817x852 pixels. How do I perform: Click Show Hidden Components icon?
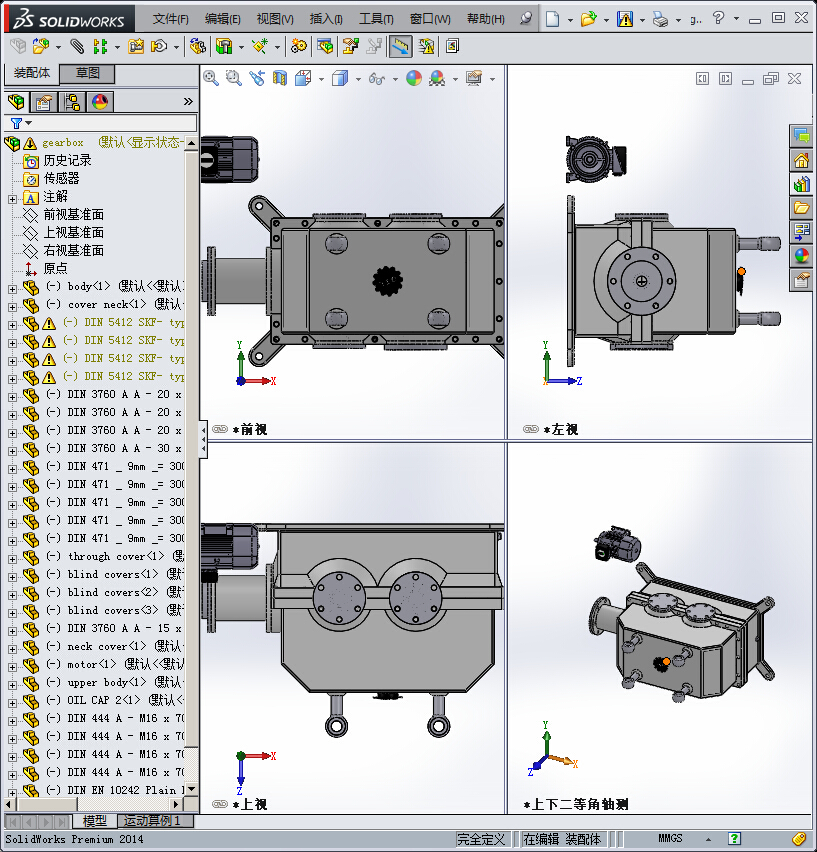[198, 47]
